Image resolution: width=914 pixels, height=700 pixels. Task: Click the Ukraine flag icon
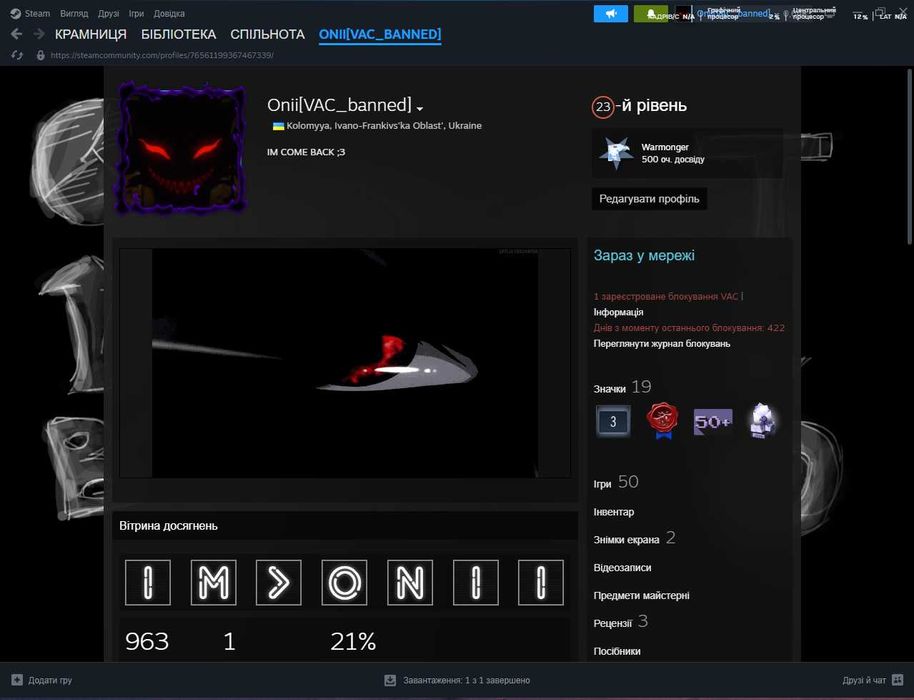click(278, 126)
